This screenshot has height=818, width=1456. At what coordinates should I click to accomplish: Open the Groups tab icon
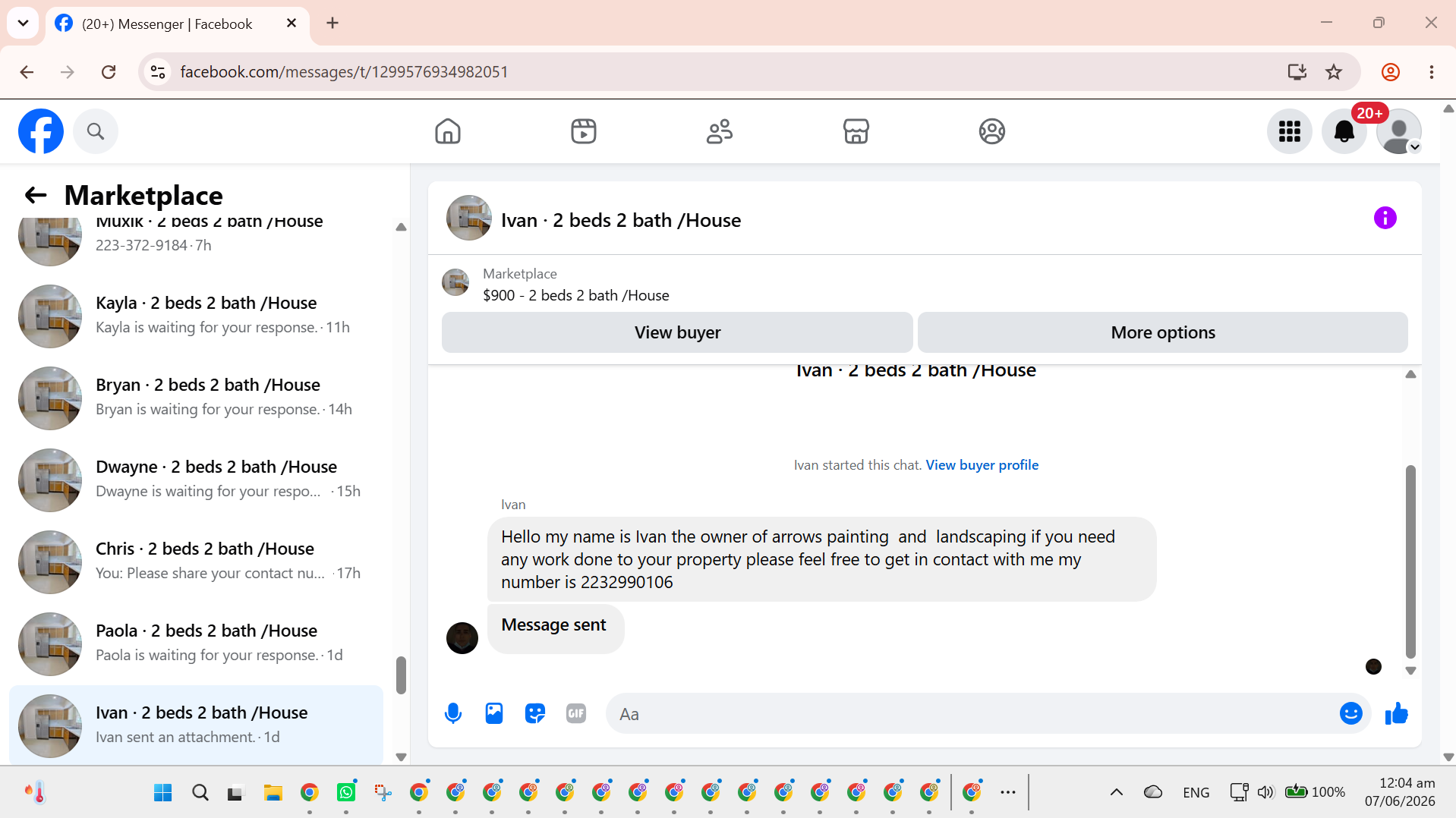(992, 131)
